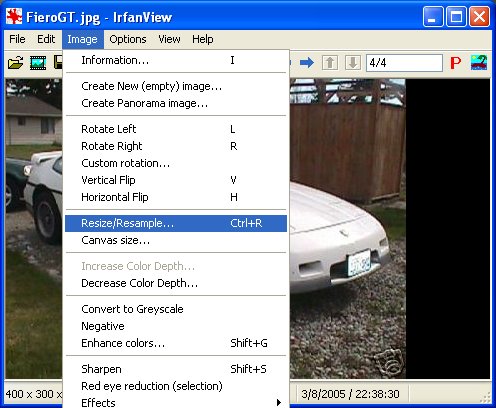Click the landscape picture icon in toolbar
This screenshot has height=408, width=496.
[x=479, y=62]
